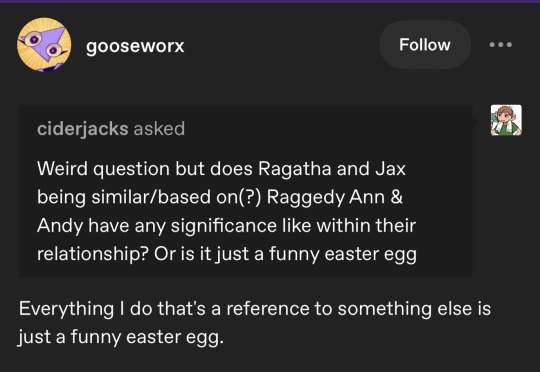540x372 pixels.
Task: Click the words "Raggedy Ann" in the question
Action: 325,198
